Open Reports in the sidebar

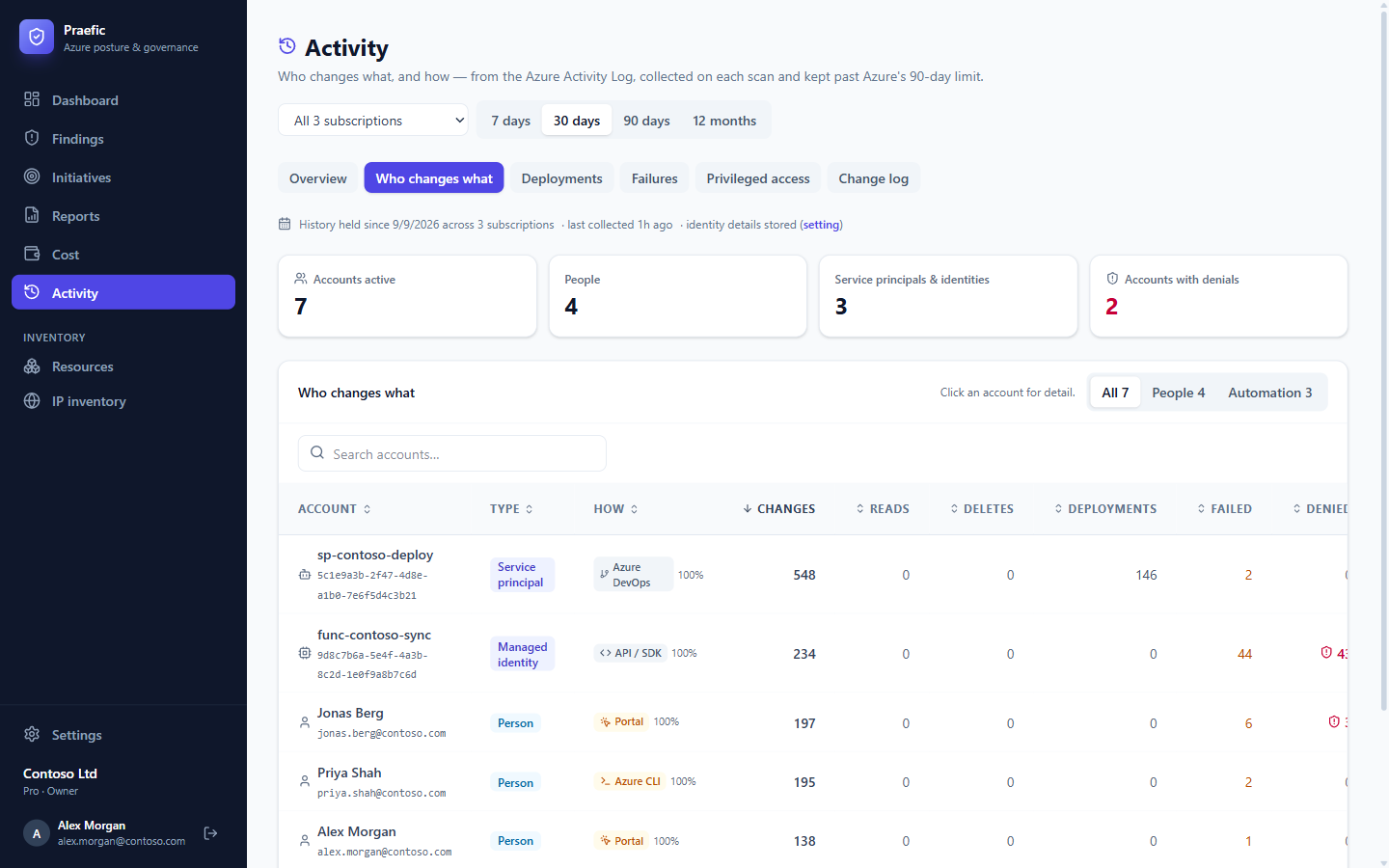[x=123, y=216]
